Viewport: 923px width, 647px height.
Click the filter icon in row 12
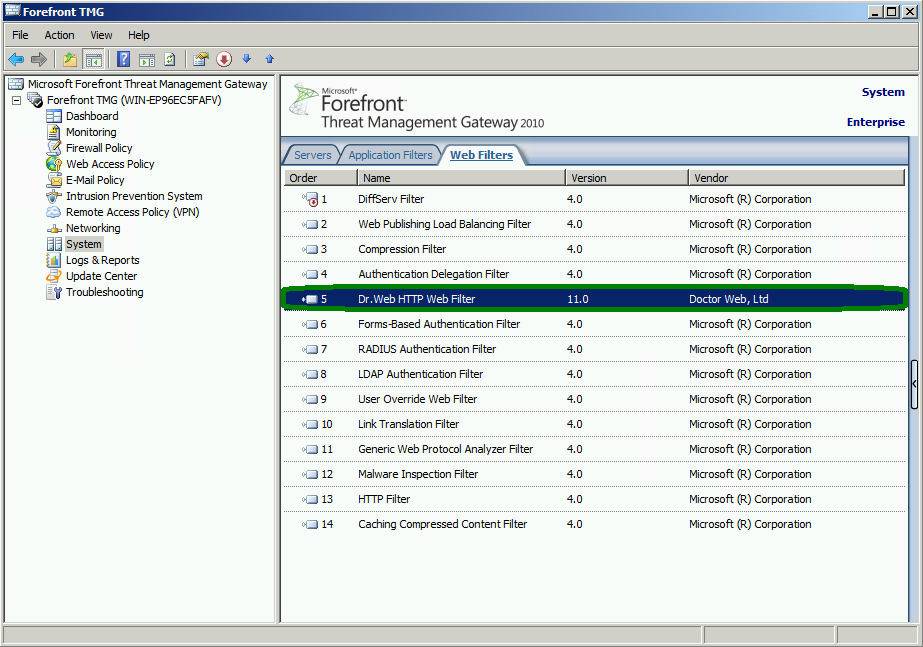click(310, 475)
